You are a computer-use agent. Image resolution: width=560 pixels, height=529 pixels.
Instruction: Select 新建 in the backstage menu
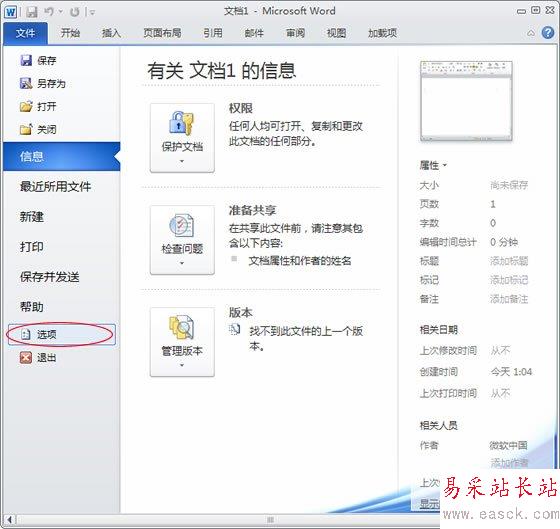[32, 216]
